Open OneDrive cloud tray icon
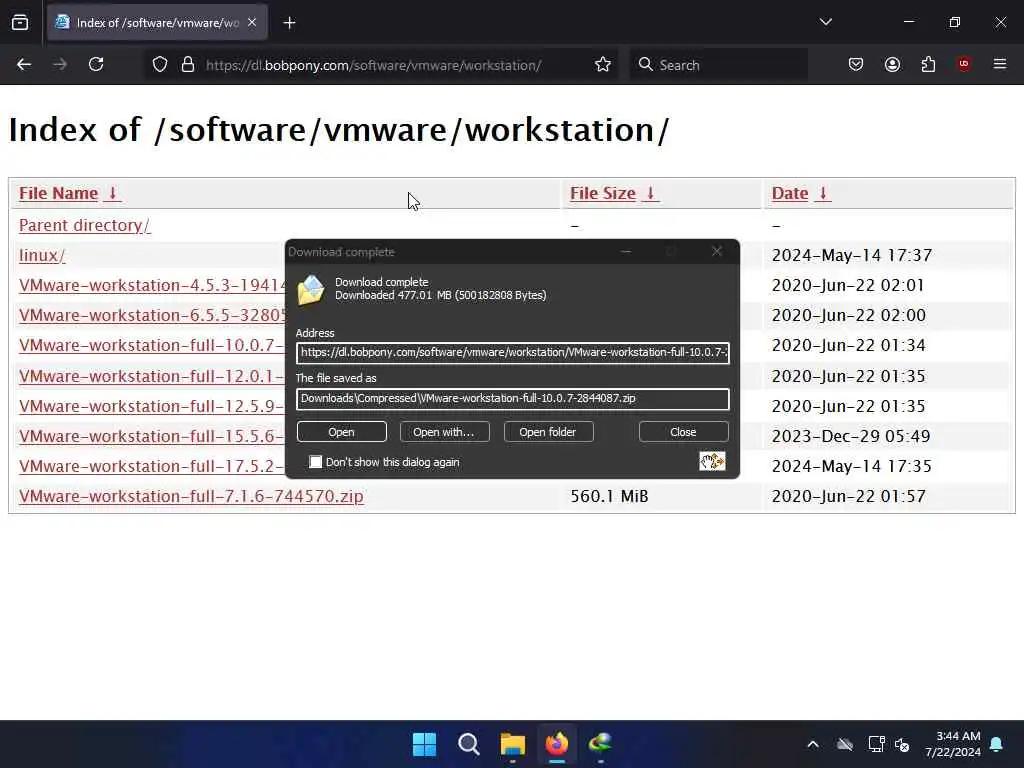The image size is (1024, 768). tap(845, 744)
